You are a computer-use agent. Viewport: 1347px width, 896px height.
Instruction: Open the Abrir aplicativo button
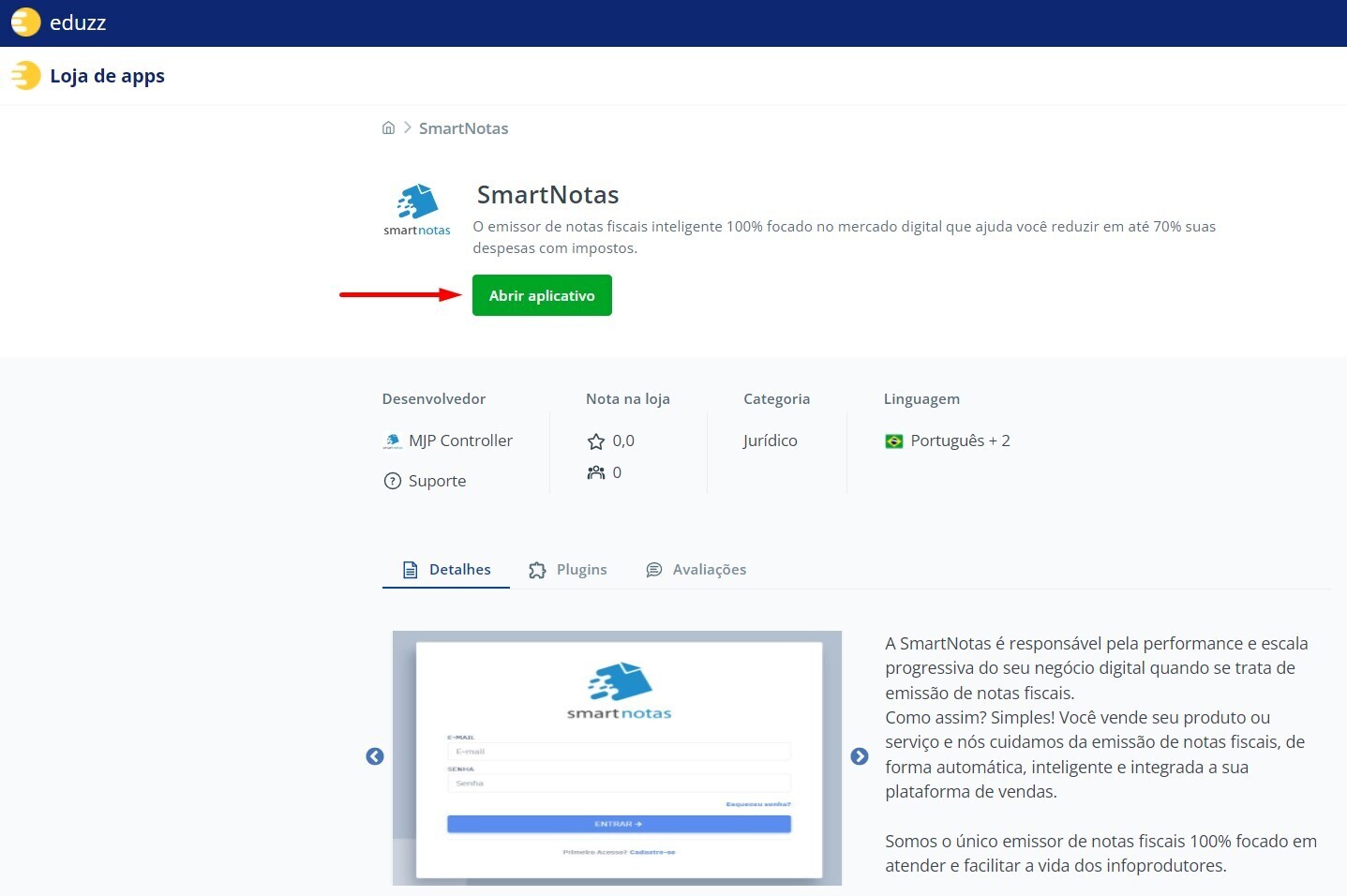pos(542,295)
